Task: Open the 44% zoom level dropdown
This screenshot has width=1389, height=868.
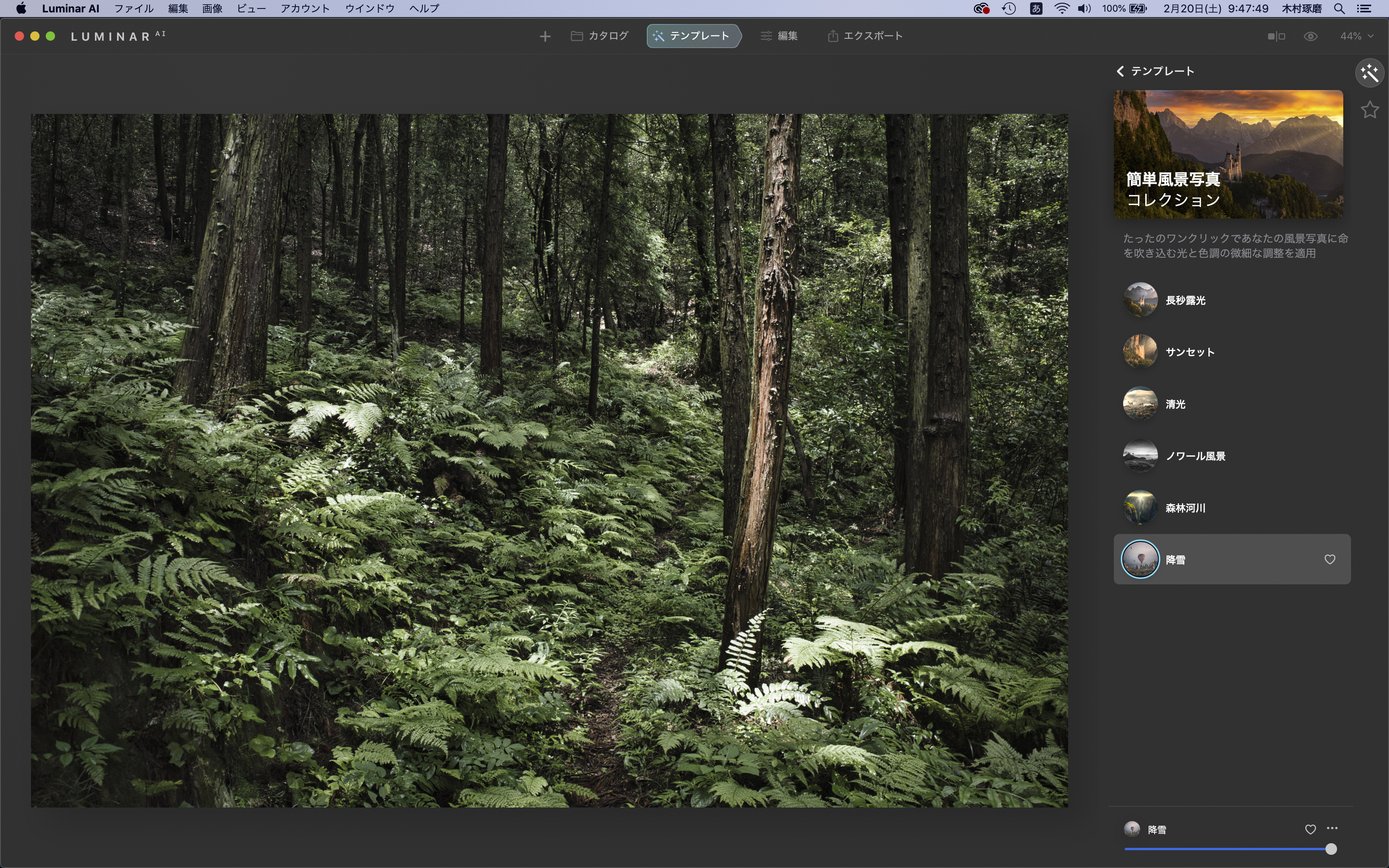Action: (x=1356, y=36)
